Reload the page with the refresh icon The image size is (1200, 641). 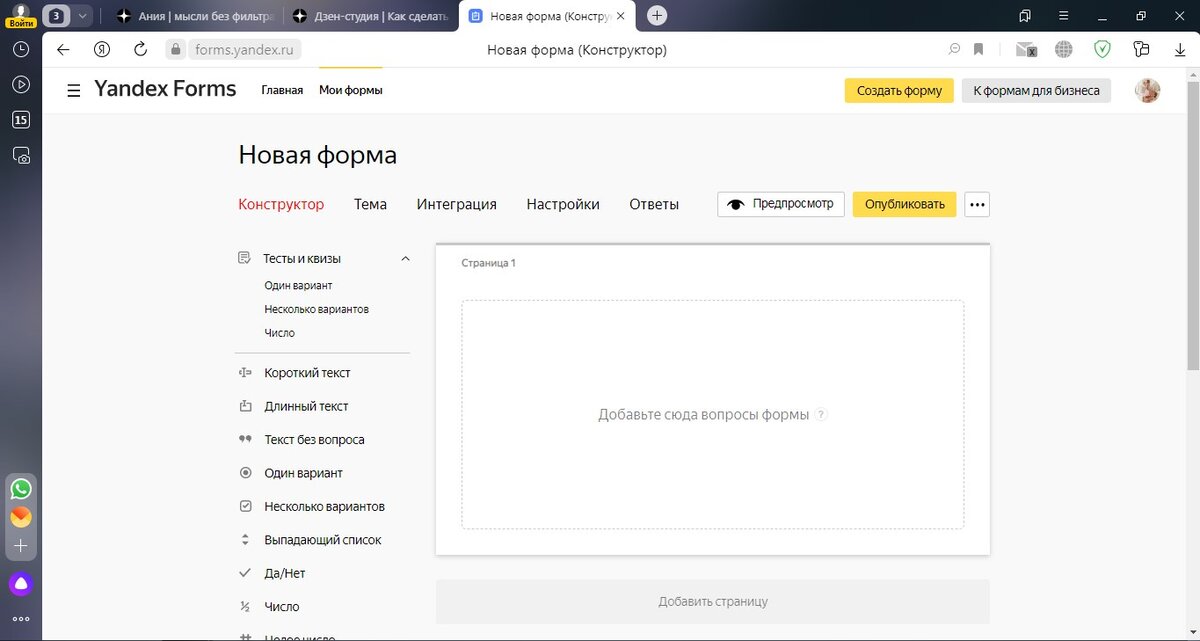[x=141, y=50]
